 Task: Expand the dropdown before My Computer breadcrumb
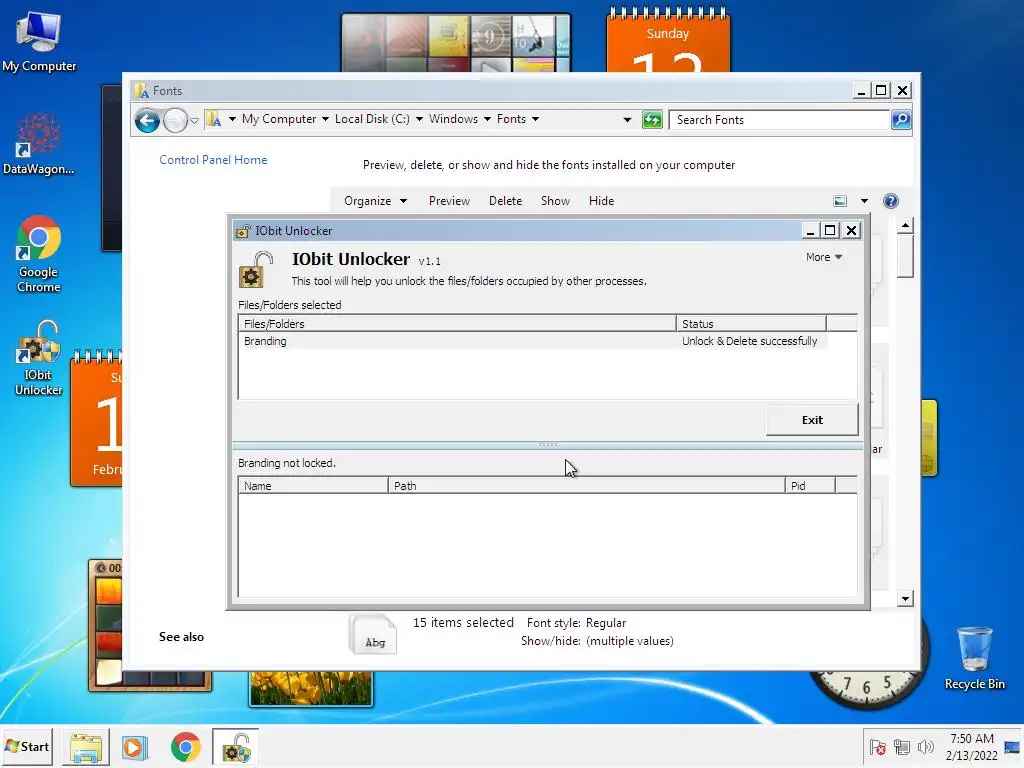[232, 119]
